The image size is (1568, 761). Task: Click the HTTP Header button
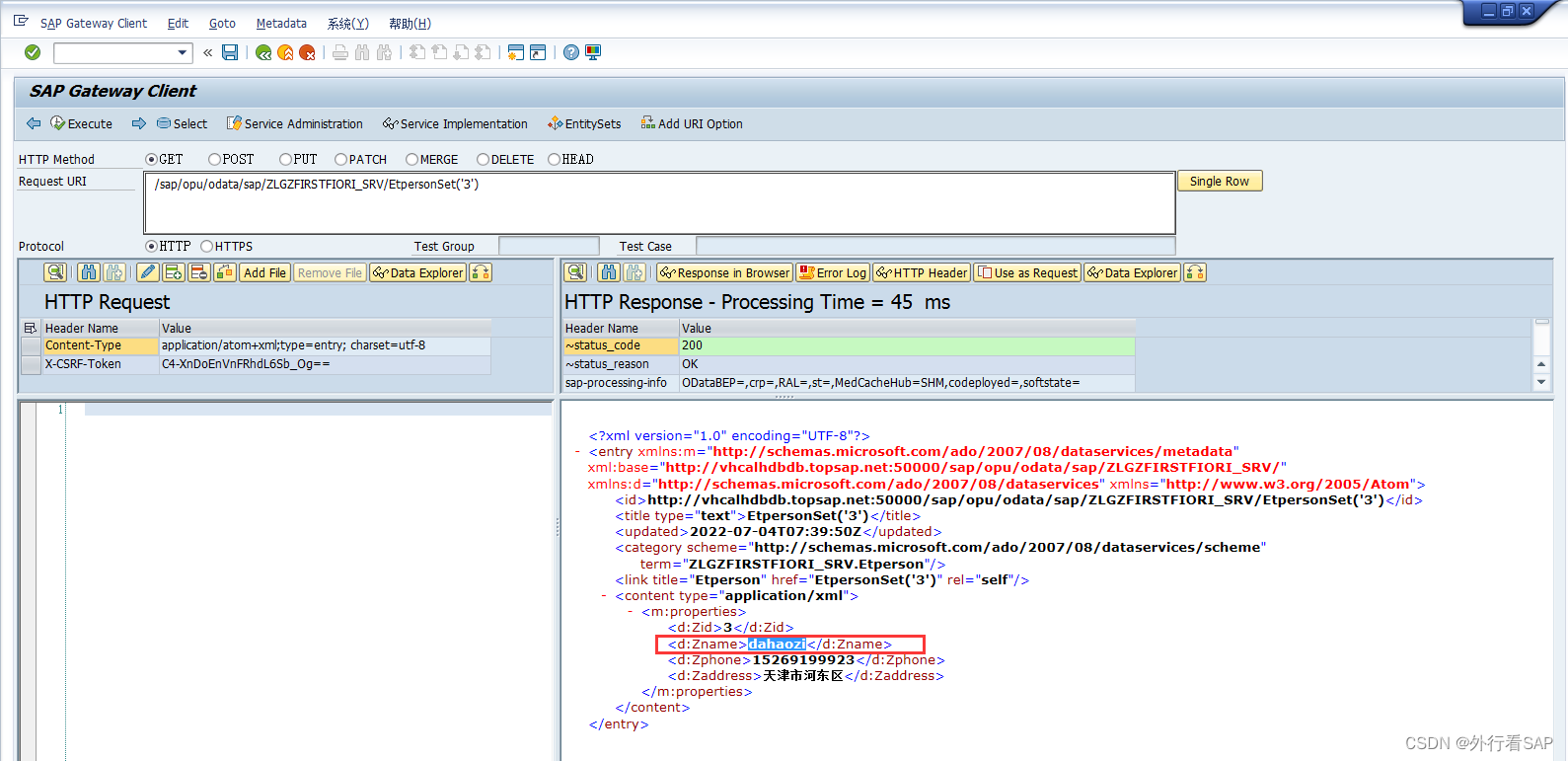(922, 272)
